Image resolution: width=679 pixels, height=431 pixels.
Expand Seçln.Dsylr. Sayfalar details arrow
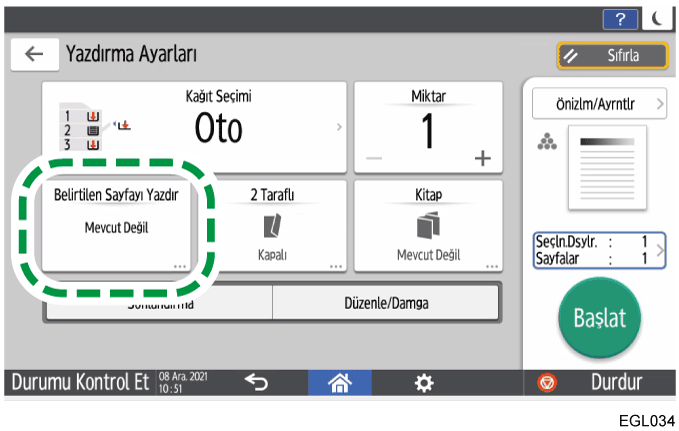[661, 248]
